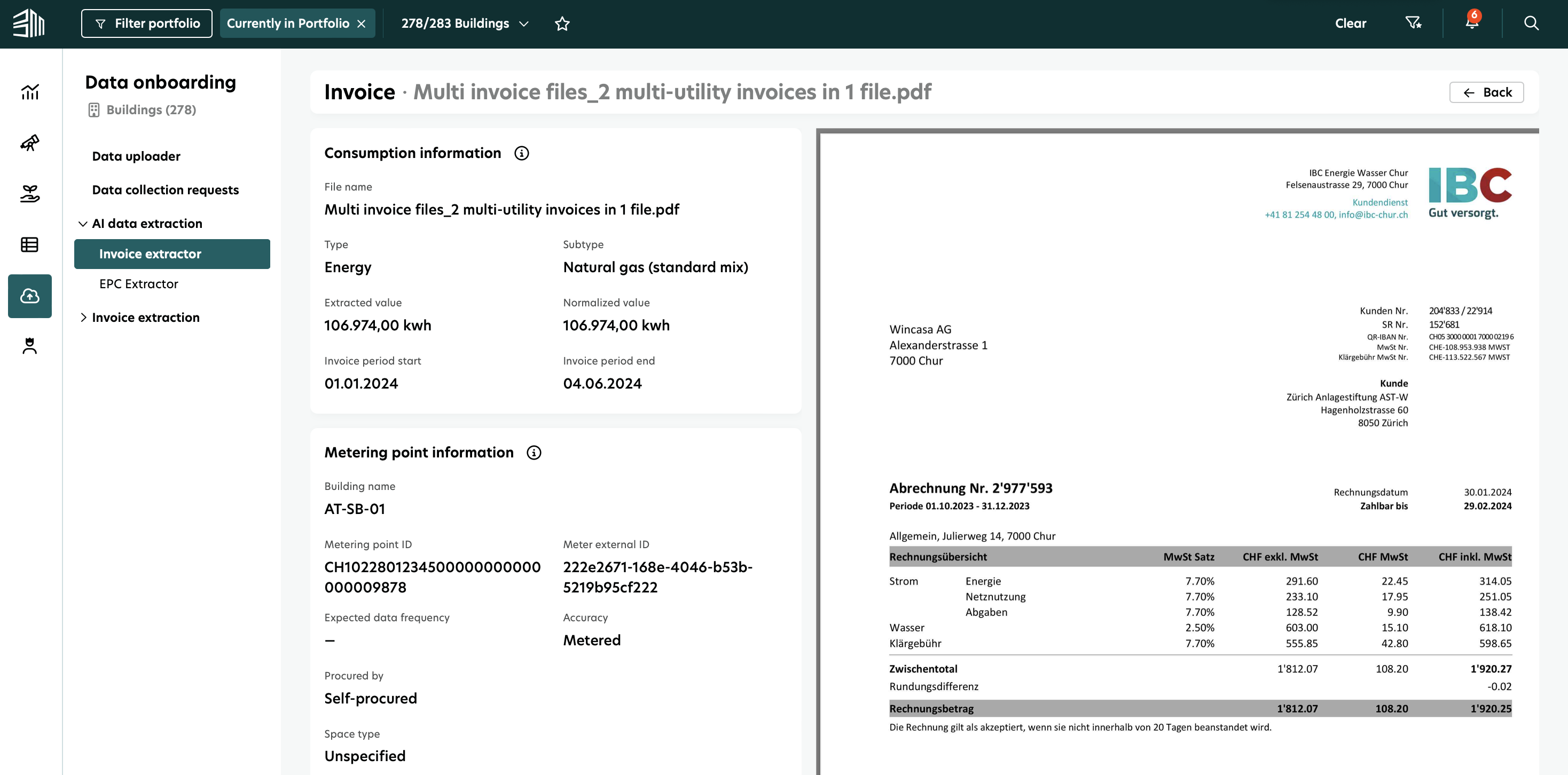Open the user profile icon at sidebar bottom
The image size is (1568, 775).
(x=29, y=345)
